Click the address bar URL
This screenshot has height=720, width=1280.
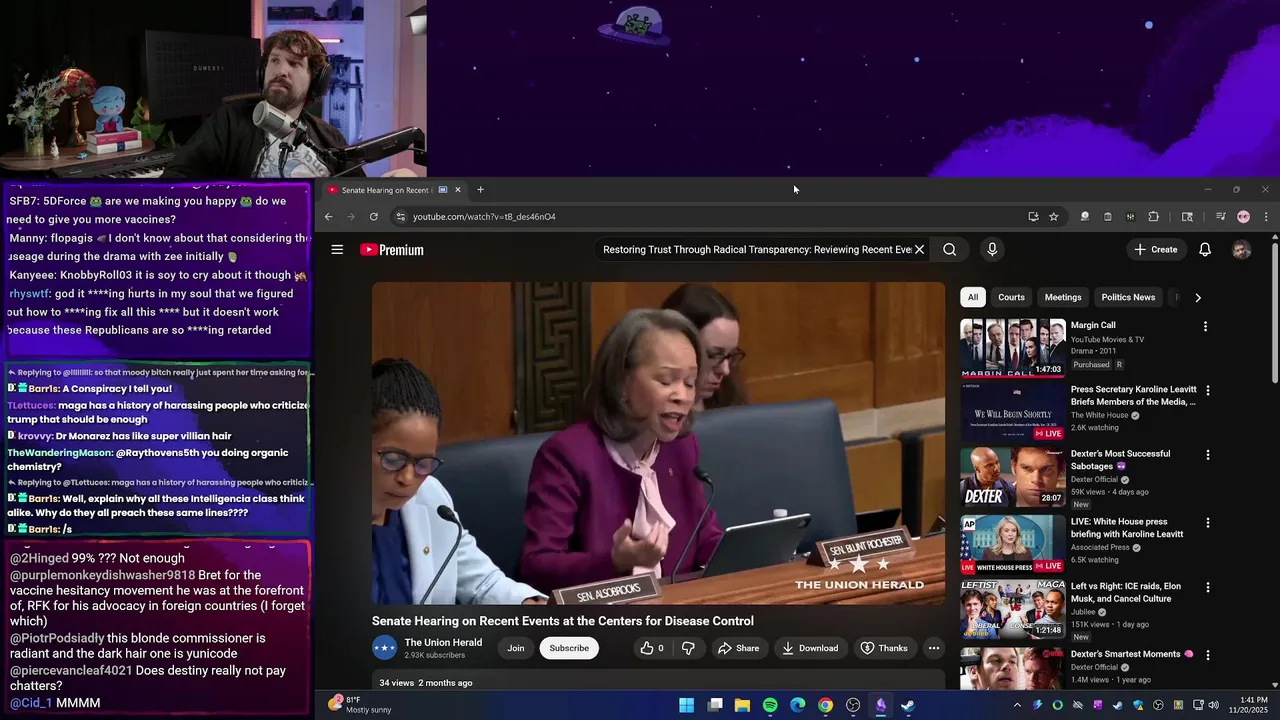pyautogui.click(x=484, y=217)
